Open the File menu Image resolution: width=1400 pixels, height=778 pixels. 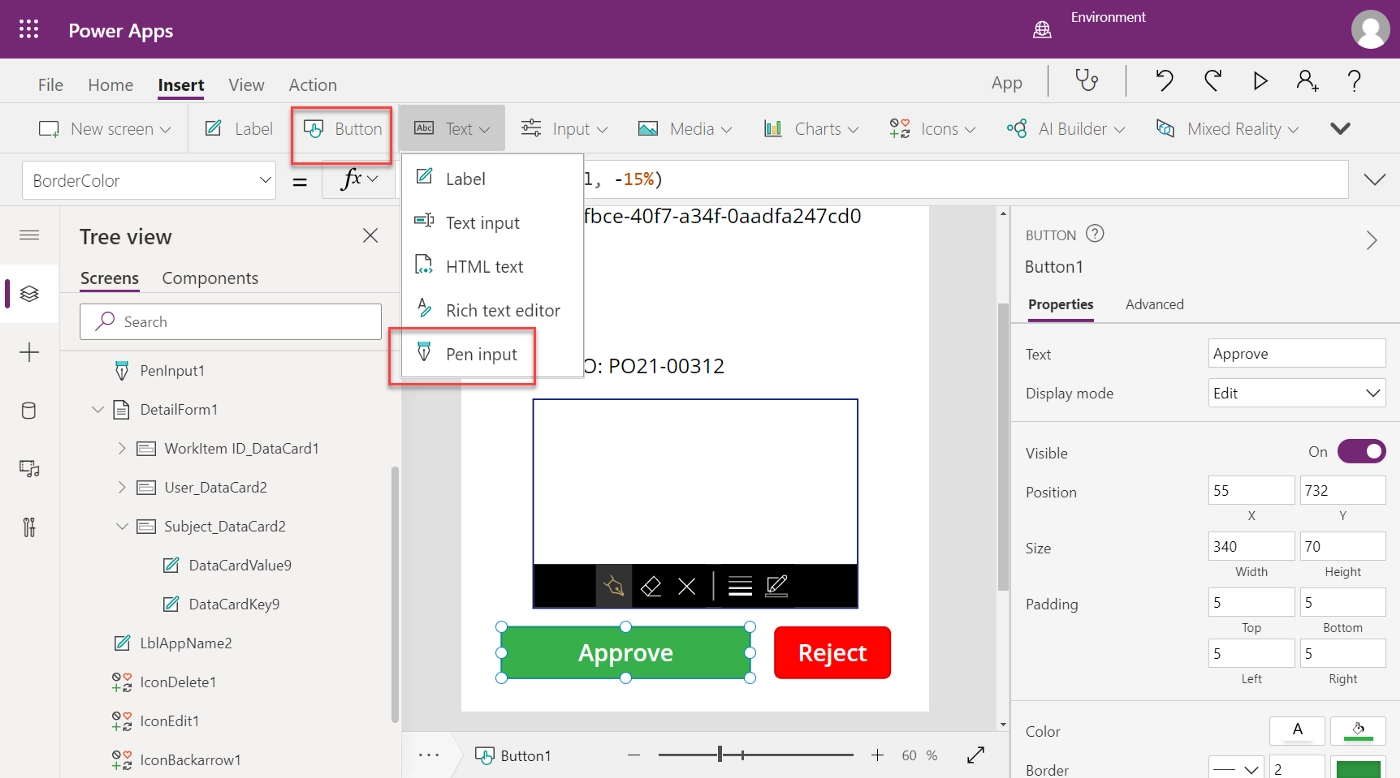(50, 85)
